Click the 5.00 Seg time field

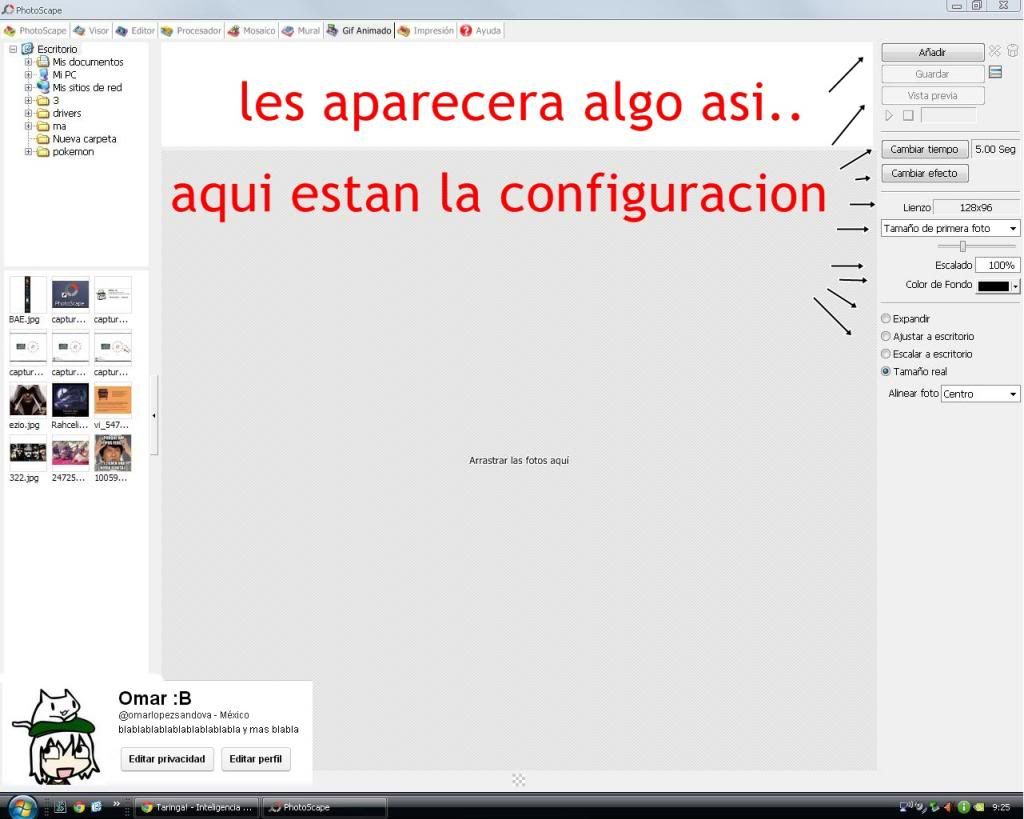(995, 149)
